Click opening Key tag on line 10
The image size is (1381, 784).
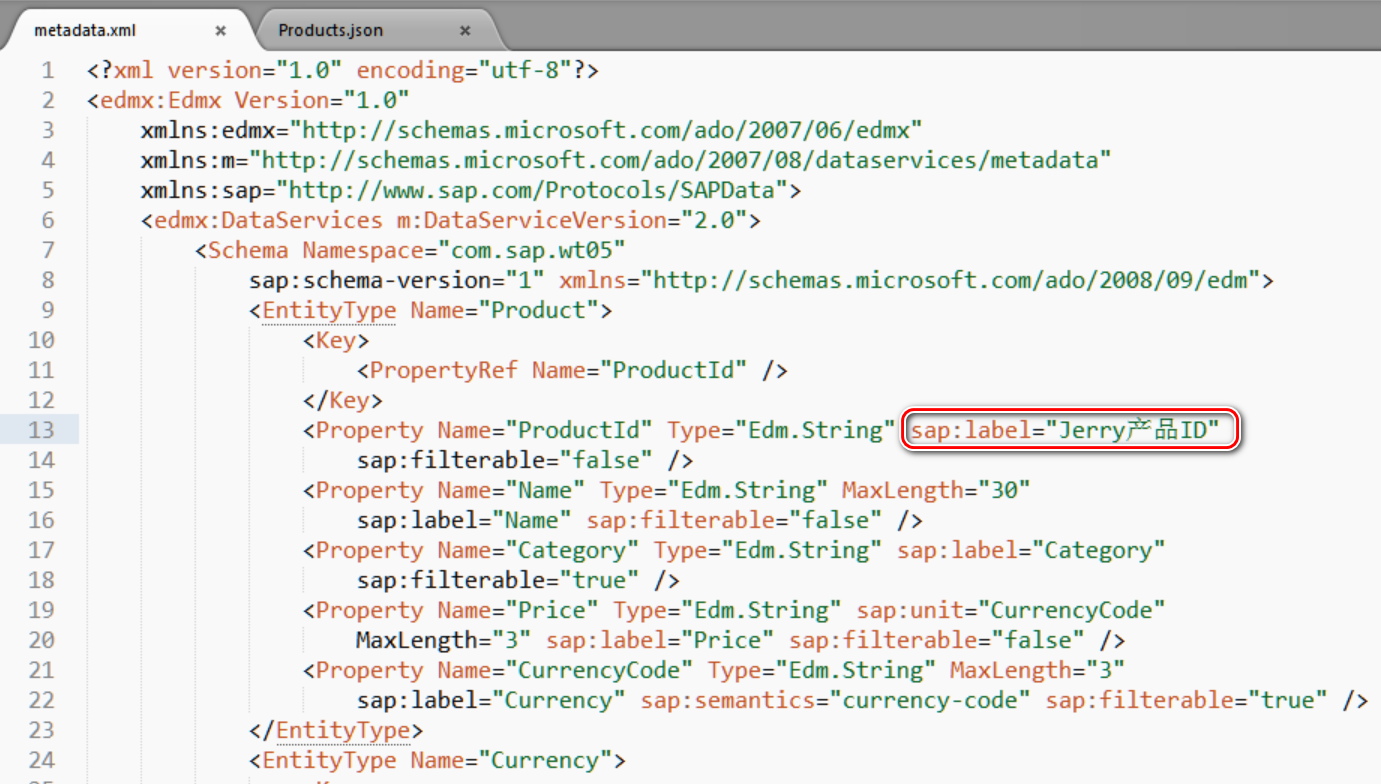tap(336, 340)
